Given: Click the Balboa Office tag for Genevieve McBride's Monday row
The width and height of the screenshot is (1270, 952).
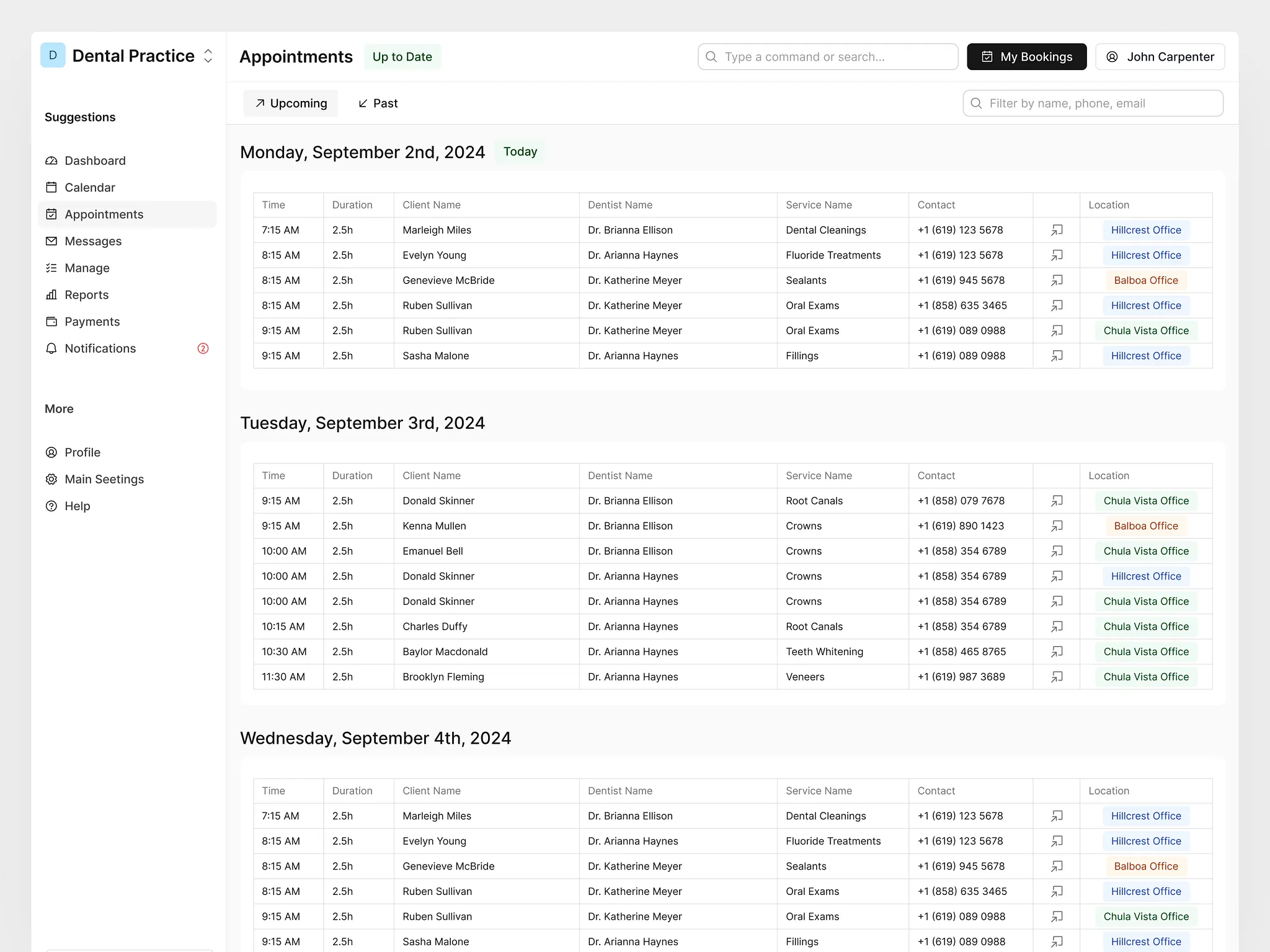Looking at the screenshot, I should coord(1145,281).
